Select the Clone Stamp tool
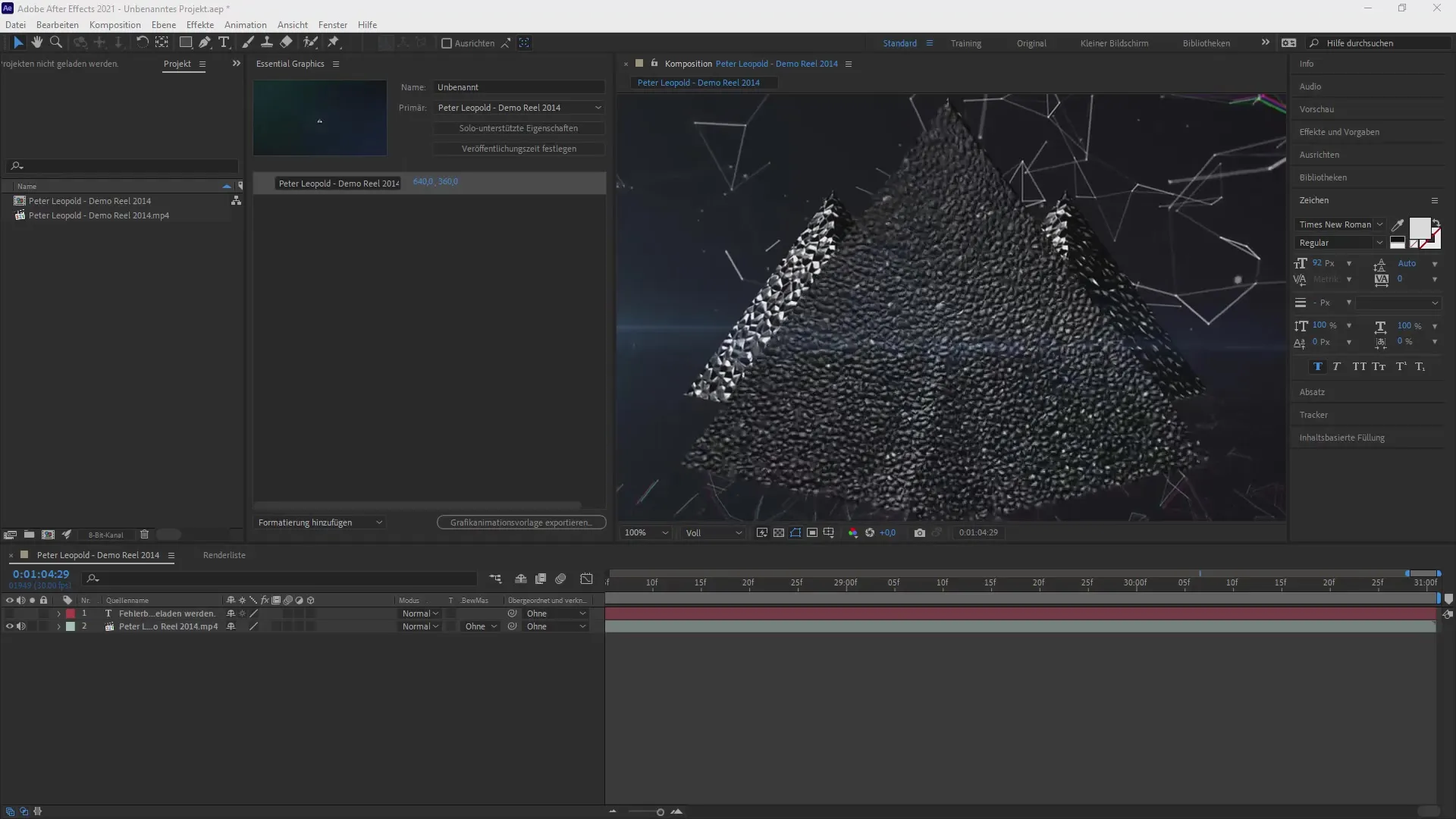Screen dimensions: 1456x819 pyautogui.click(x=267, y=43)
